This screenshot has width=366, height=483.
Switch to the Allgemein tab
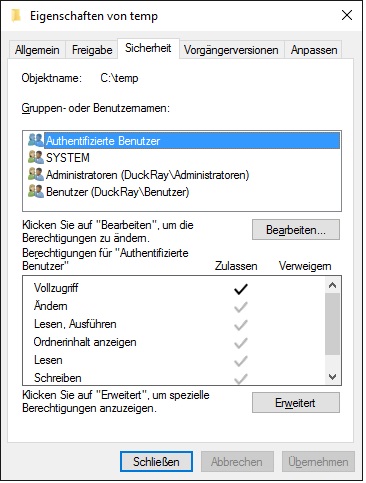37,50
